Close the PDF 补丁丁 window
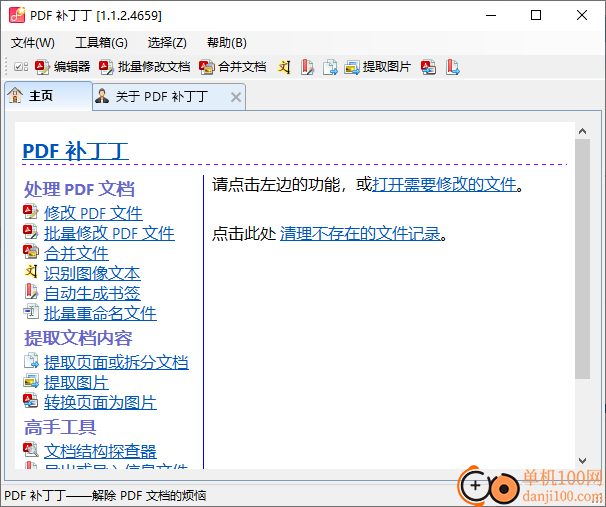This screenshot has height=507, width=606. (582, 15)
